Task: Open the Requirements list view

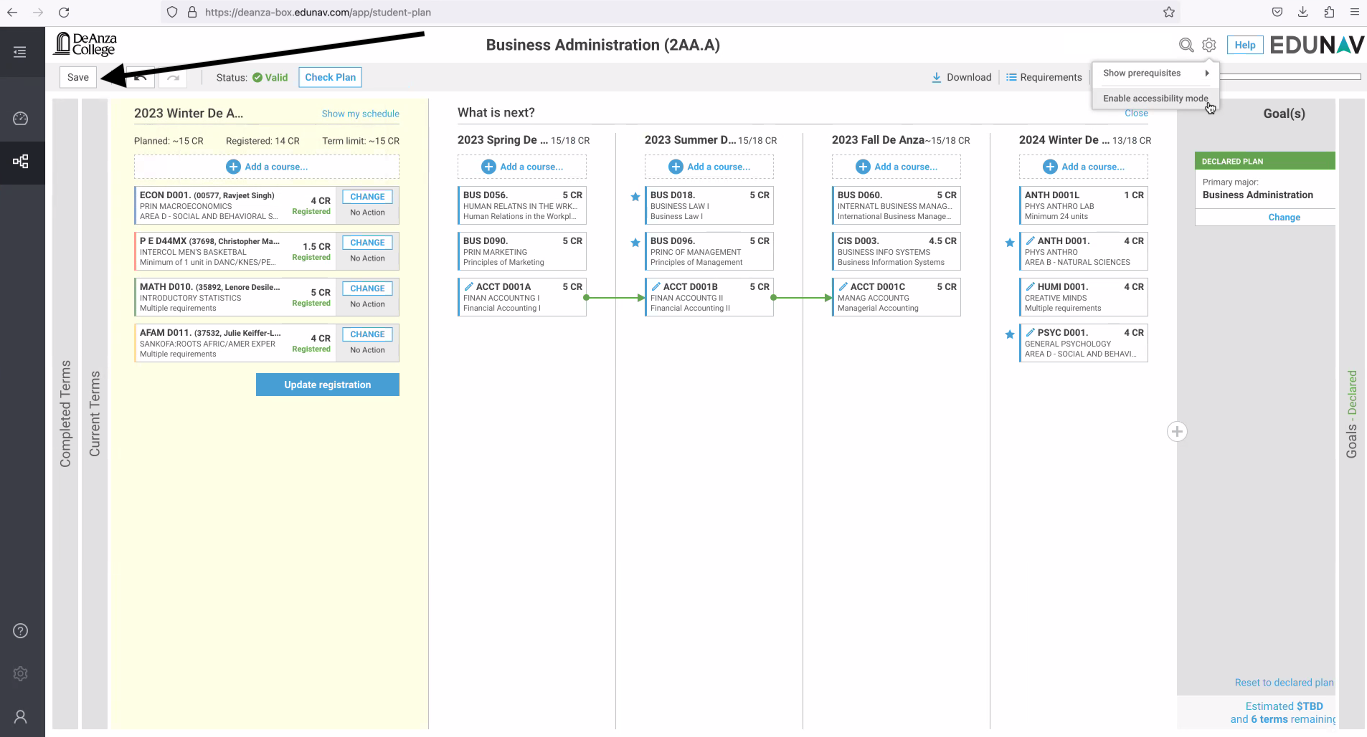Action: tap(1043, 77)
